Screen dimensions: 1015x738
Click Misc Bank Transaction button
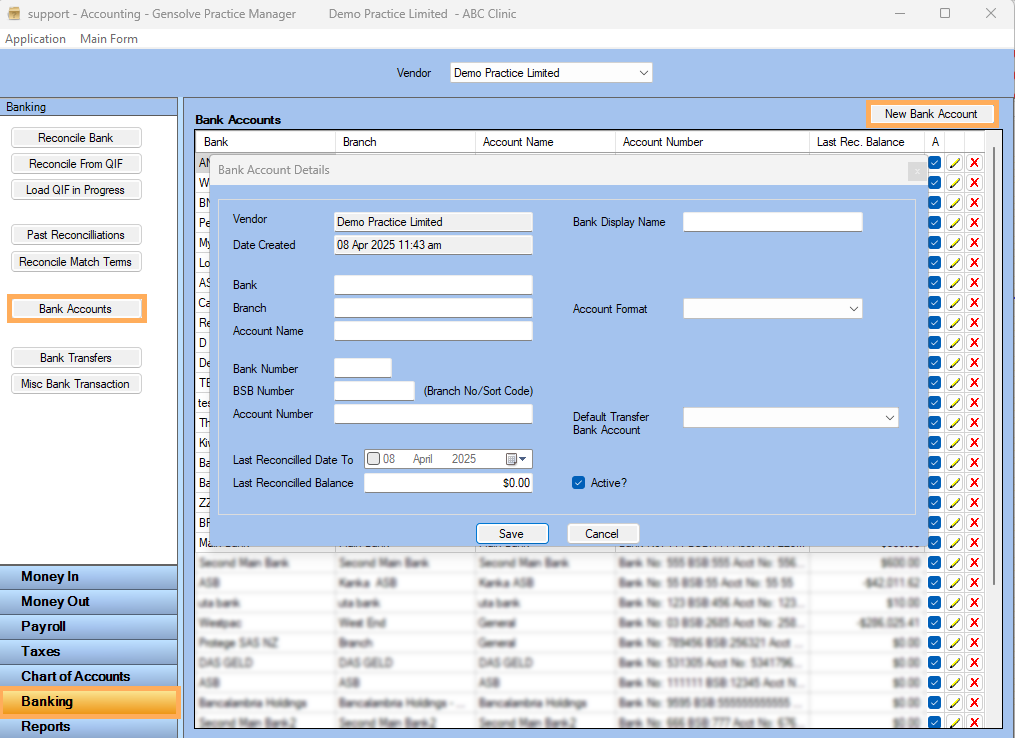[x=76, y=384]
